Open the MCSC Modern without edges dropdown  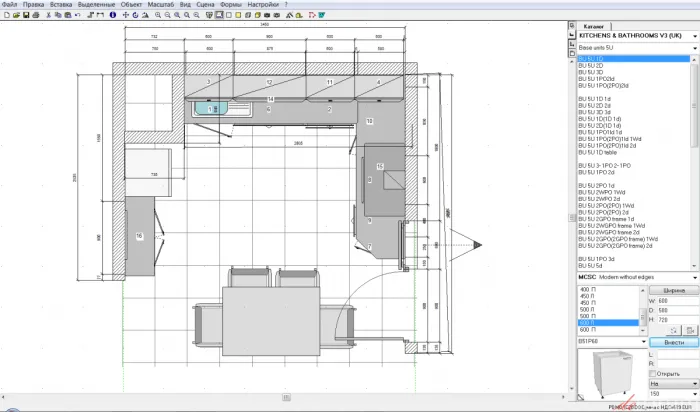pyautogui.click(x=694, y=277)
